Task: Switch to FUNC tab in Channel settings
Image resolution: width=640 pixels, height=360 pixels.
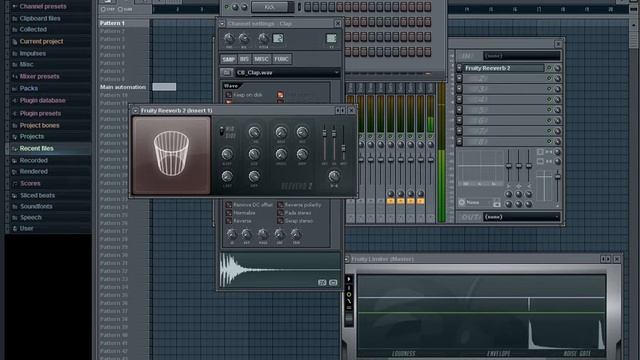Action: click(x=281, y=59)
